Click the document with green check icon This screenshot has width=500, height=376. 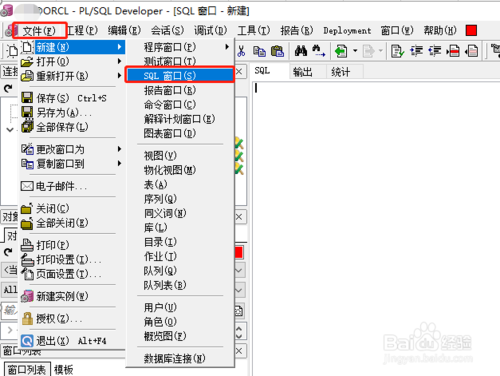pyautogui.click(x=397, y=51)
